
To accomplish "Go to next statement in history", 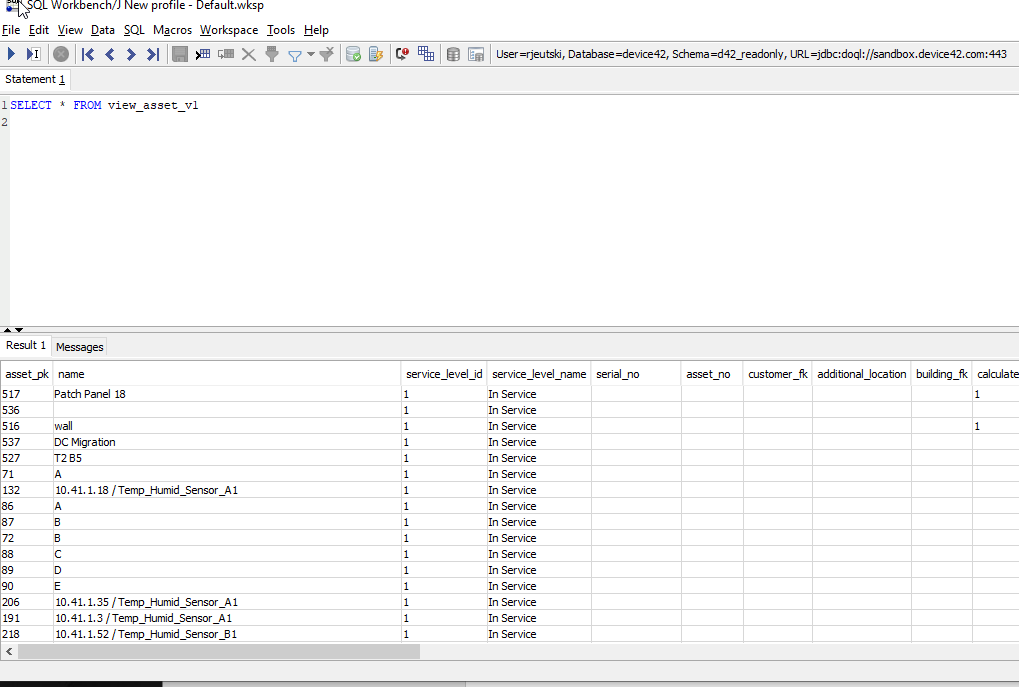I will (x=131, y=54).
